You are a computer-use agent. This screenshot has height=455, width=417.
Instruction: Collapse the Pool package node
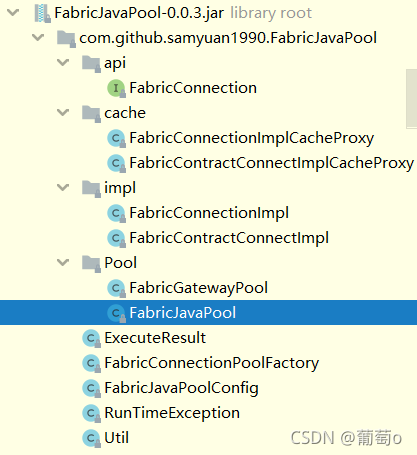pos(63,263)
